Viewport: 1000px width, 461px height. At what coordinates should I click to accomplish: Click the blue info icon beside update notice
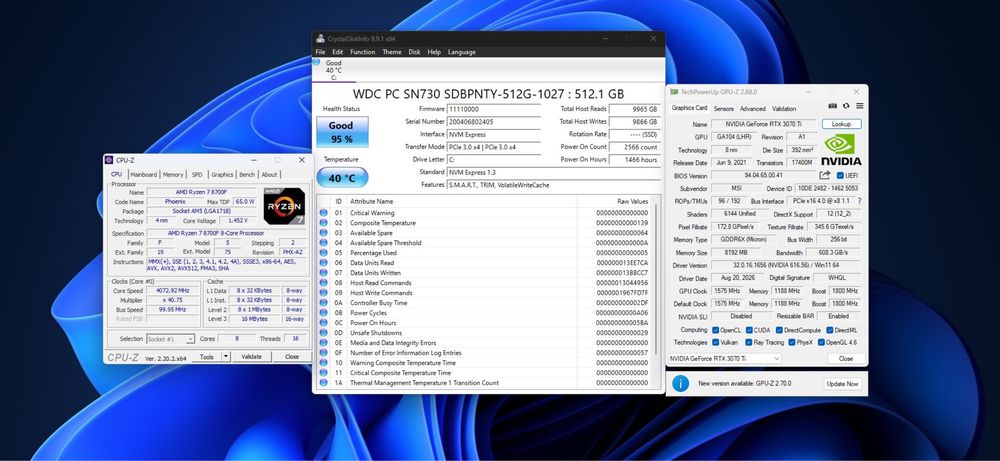click(x=680, y=383)
